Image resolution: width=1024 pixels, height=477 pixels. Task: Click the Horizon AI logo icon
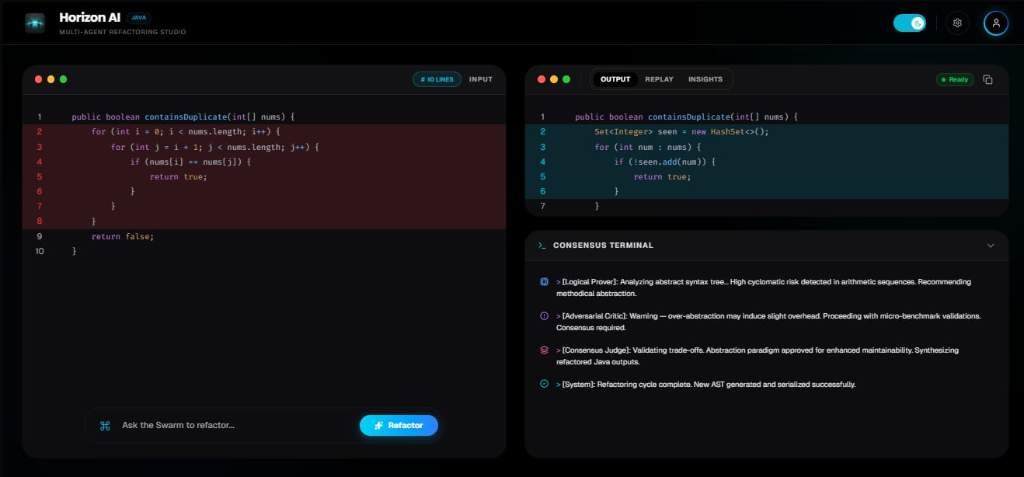[x=35, y=23]
